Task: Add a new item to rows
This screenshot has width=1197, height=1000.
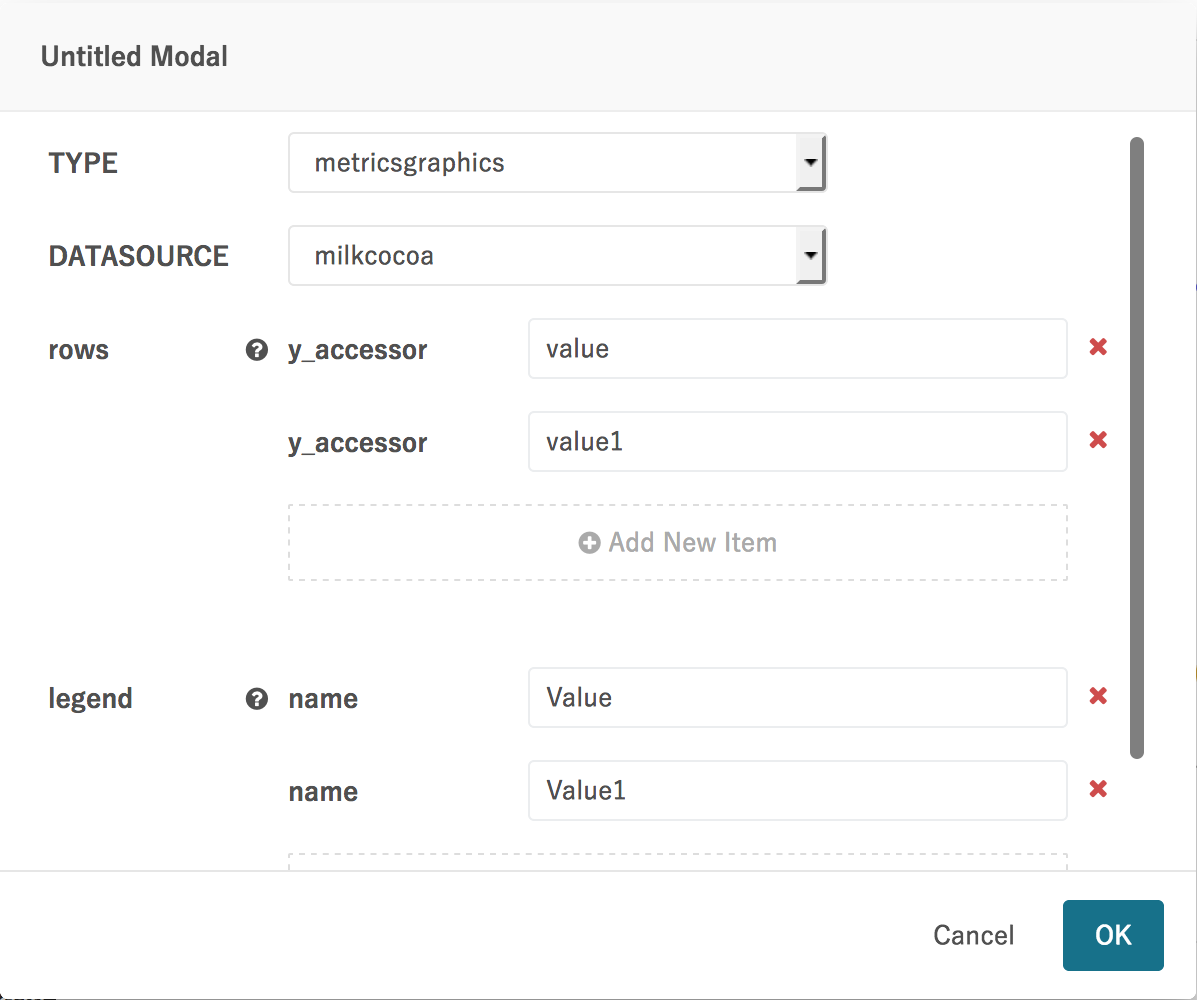Action: tap(678, 543)
